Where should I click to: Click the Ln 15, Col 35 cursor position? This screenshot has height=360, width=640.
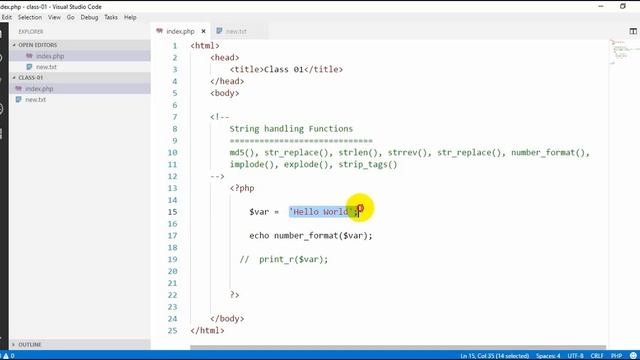coord(494,356)
